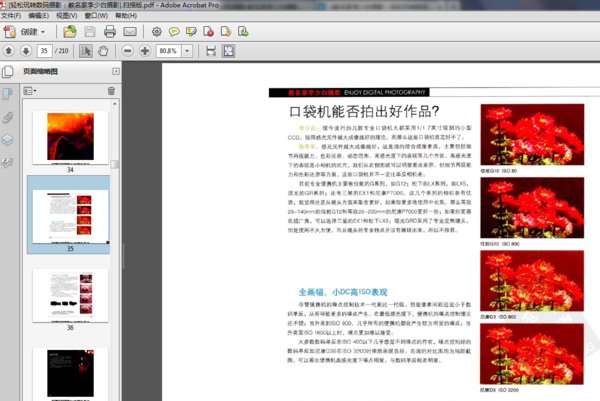
Task: Open the layers panel icon
Action: coord(7,140)
